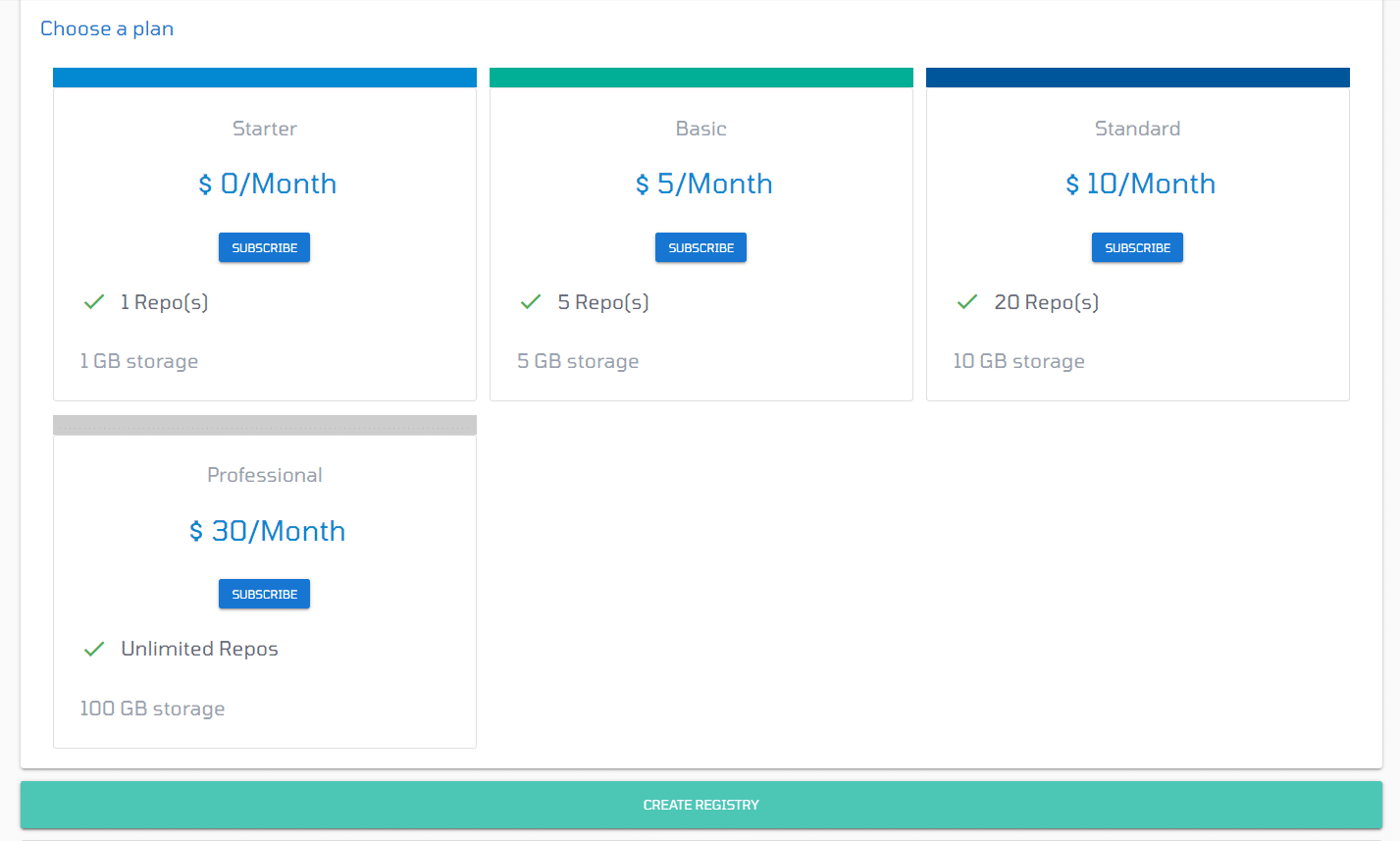This screenshot has height=841, width=1400.
Task: Subscribe to the Standard plan
Action: (1137, 247)
